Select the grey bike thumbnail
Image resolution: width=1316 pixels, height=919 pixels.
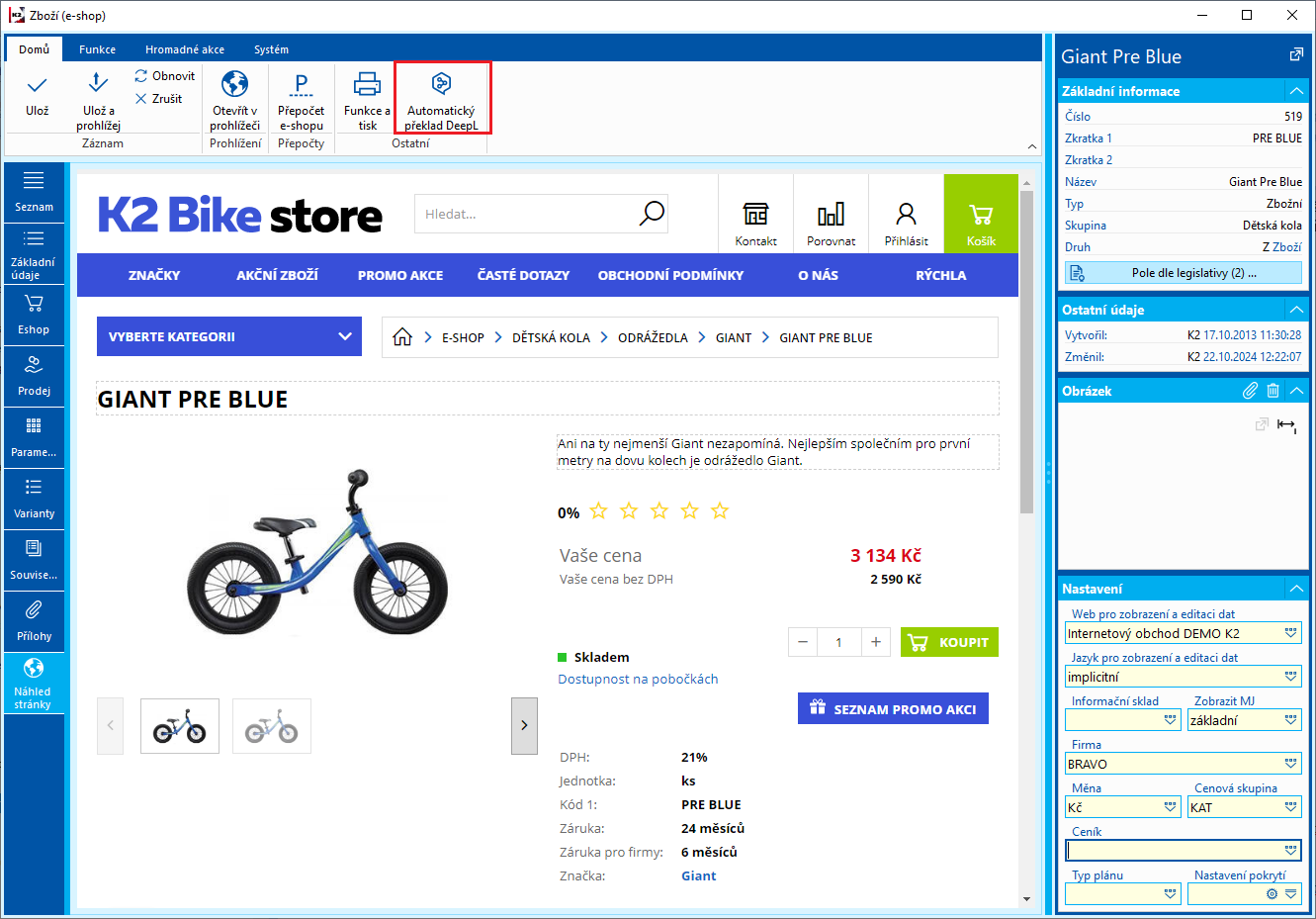pos(272,726)
